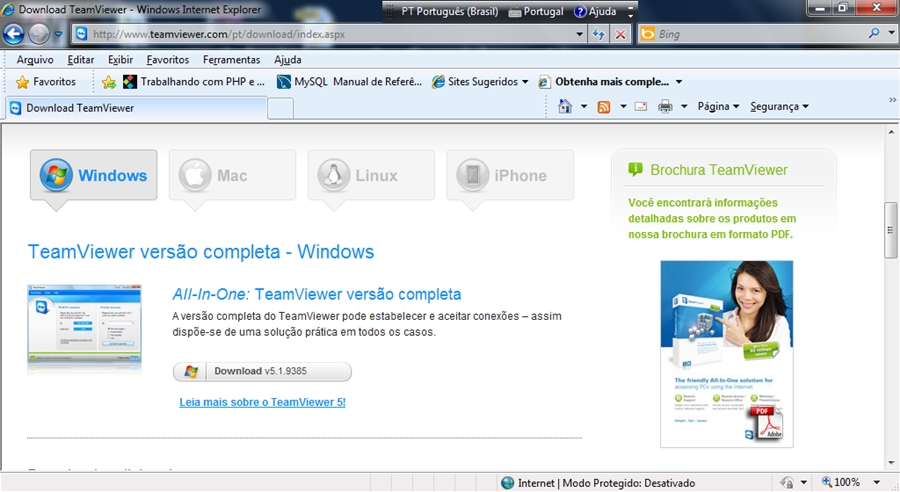Open the Ajuda menu in menu bar
Viewport: 900px width, 492px height.
tap(288, 60)
